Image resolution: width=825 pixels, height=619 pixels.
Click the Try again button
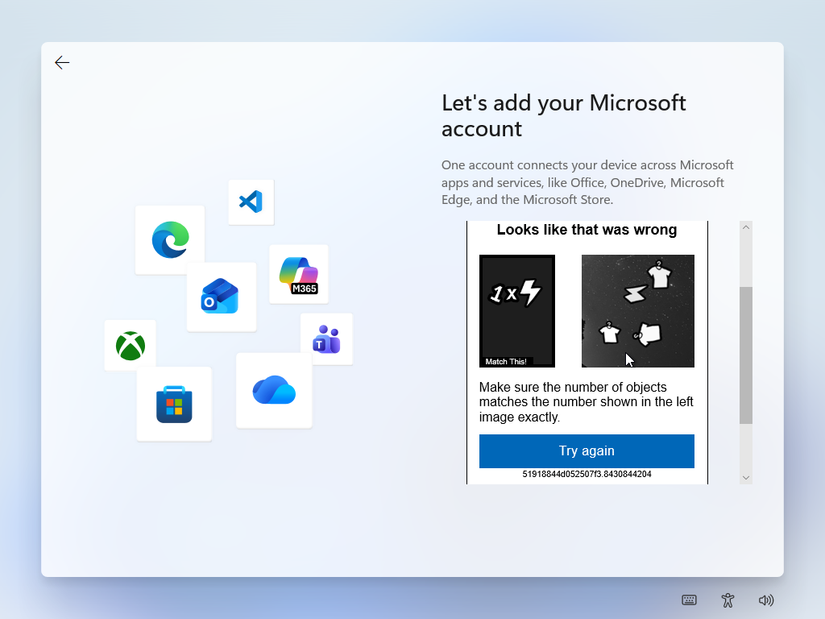(x=587, y=451)
